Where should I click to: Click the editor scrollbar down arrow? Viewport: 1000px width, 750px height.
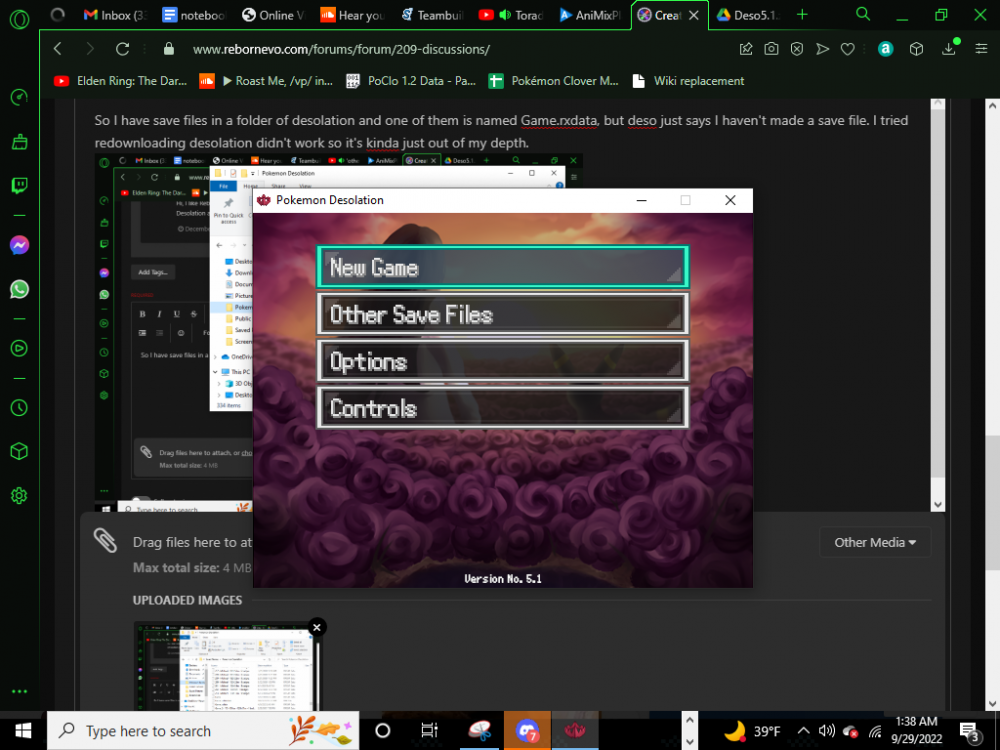tap(938, 504)
